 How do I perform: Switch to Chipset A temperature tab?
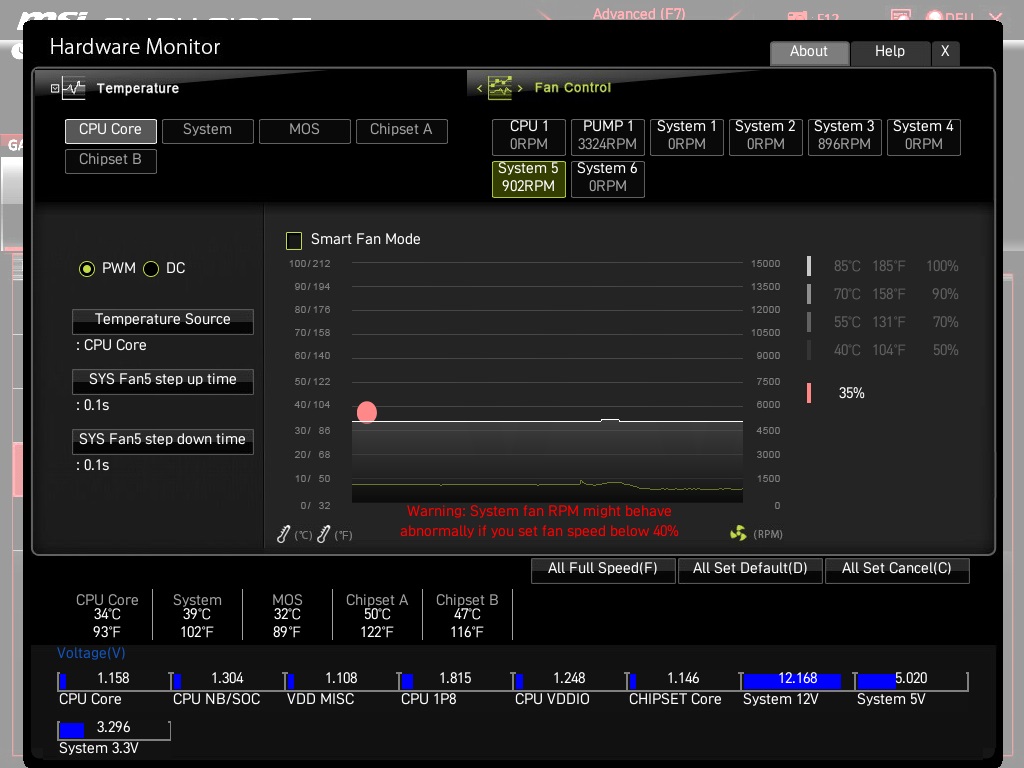[401, 130]
